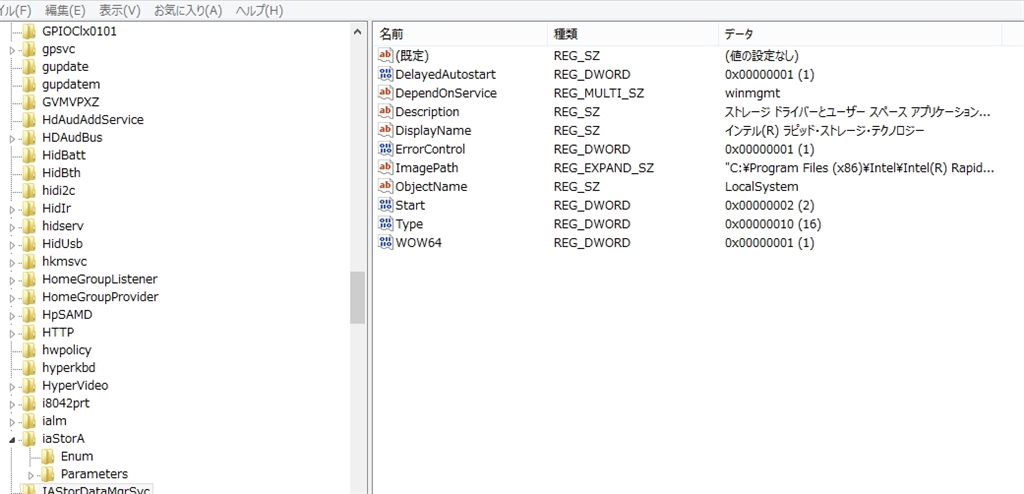1024x494 pixels.
Task: Expand the i8042prt key
Action: point(12,404)
